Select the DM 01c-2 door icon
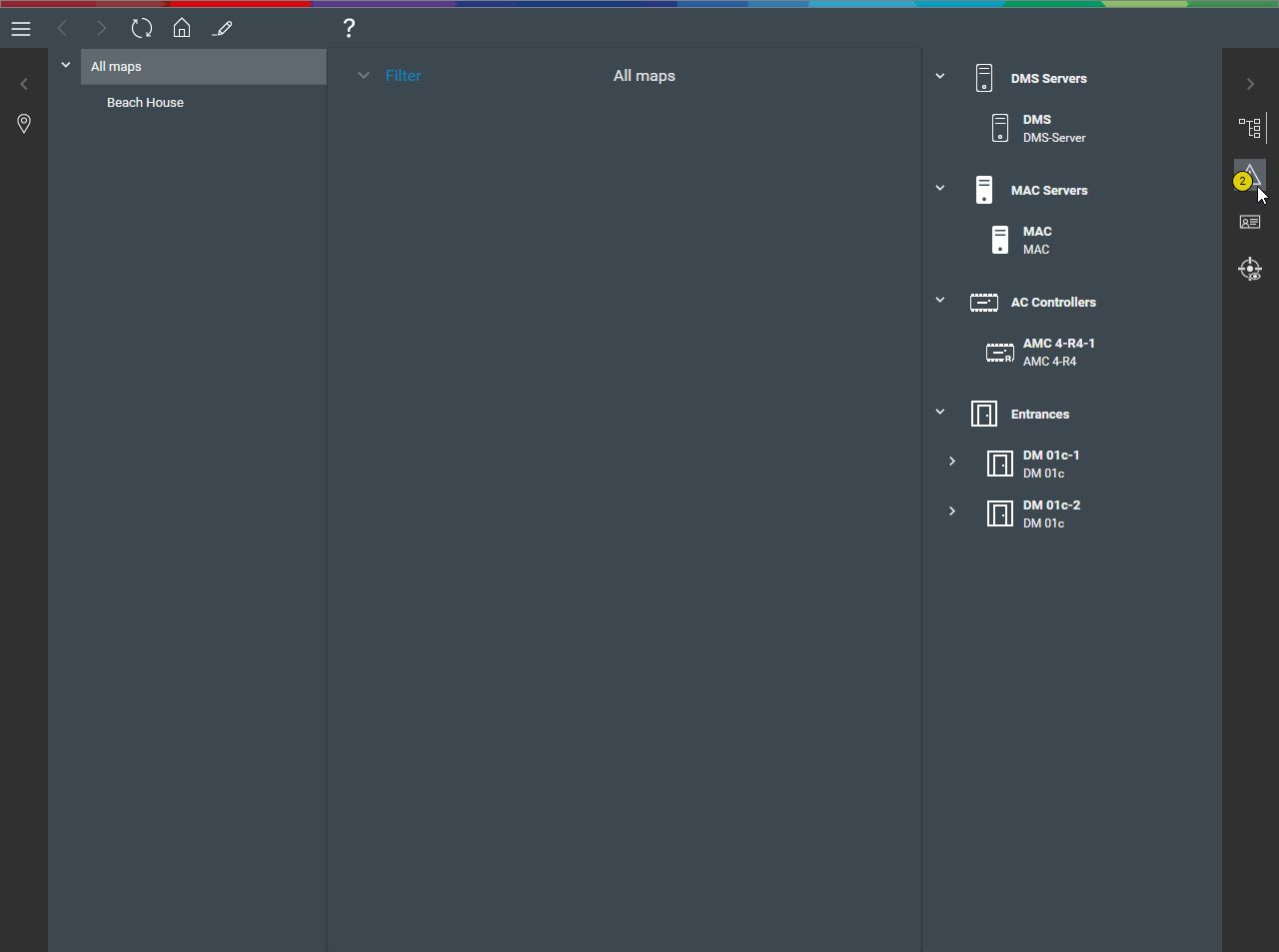This screenshot has width=1279, height=952. coord(1000,513)
